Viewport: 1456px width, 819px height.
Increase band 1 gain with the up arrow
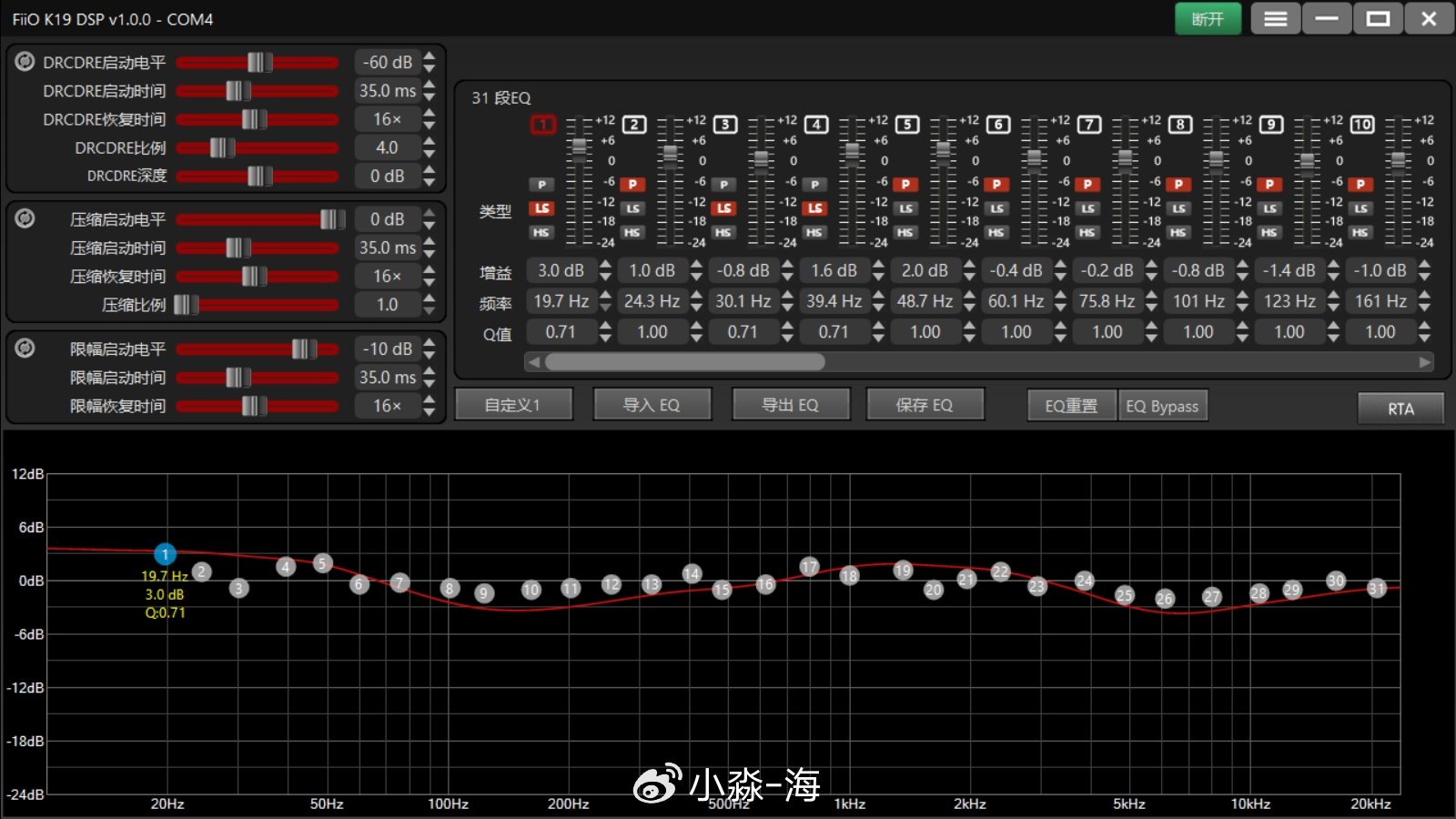point(606,265)
